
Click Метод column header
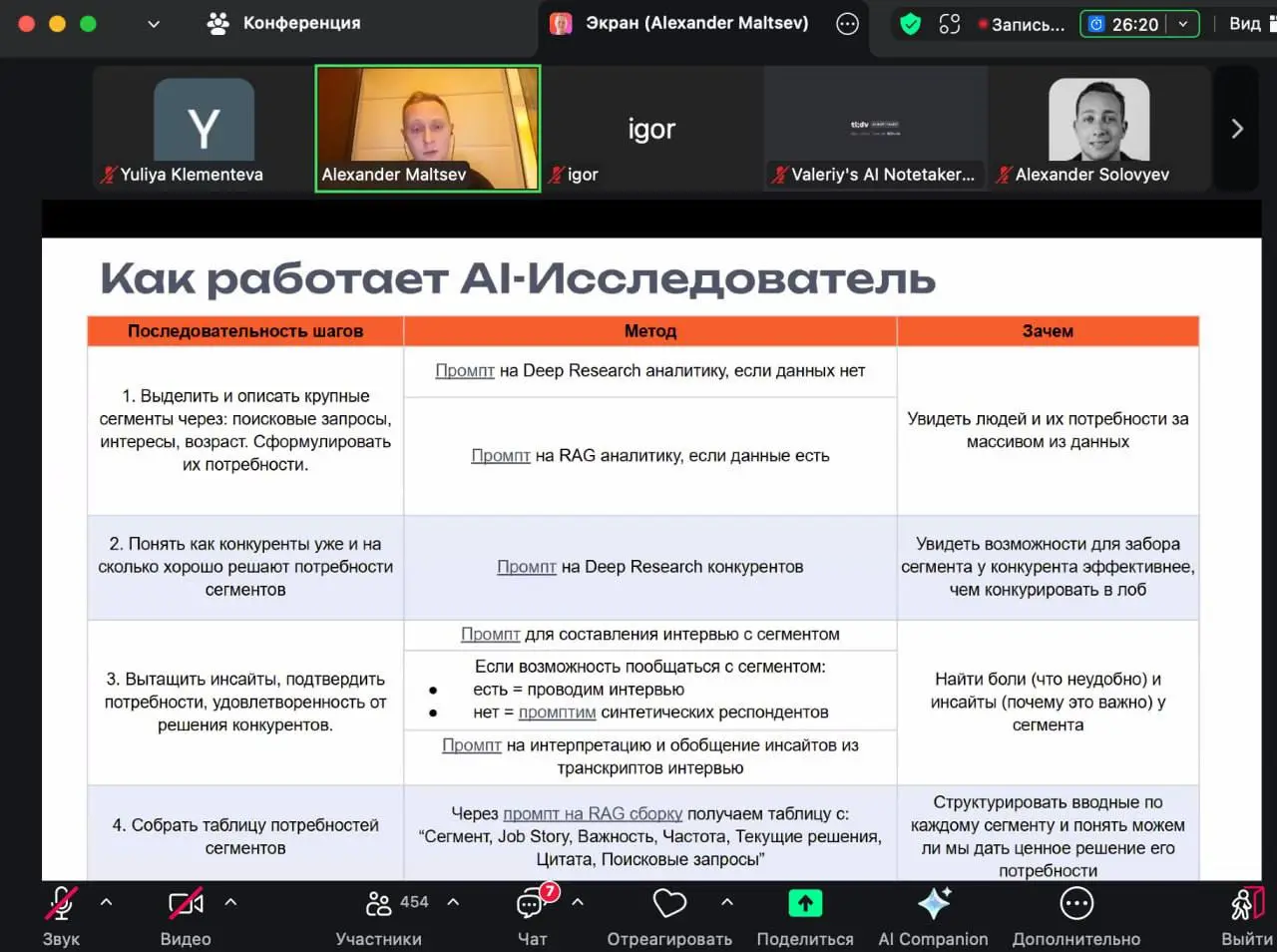(x=650, y=330)
